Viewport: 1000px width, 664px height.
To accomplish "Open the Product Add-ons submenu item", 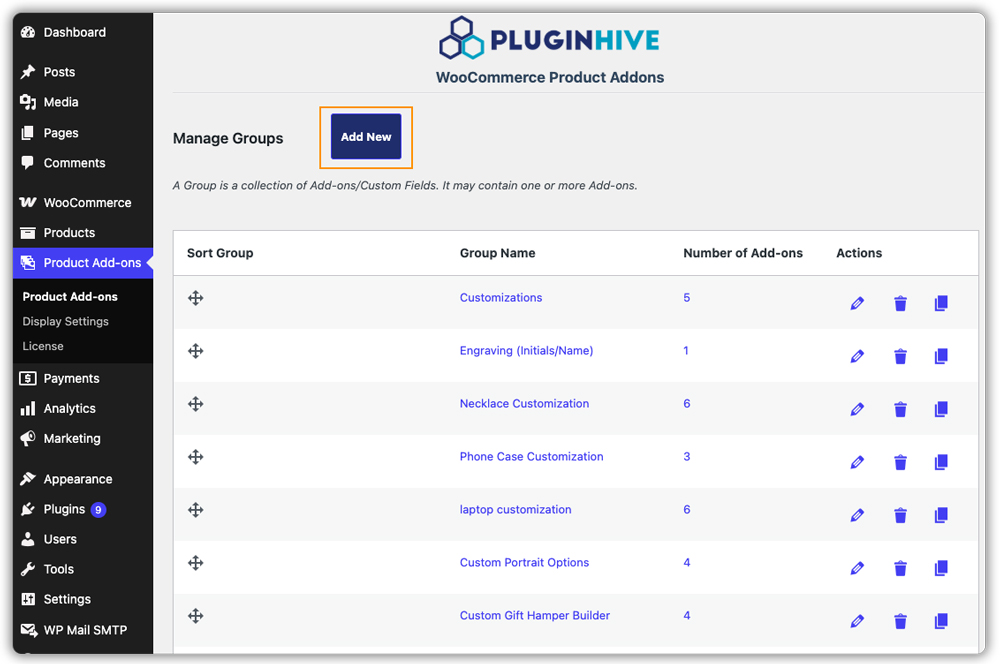I will point(70,297).
